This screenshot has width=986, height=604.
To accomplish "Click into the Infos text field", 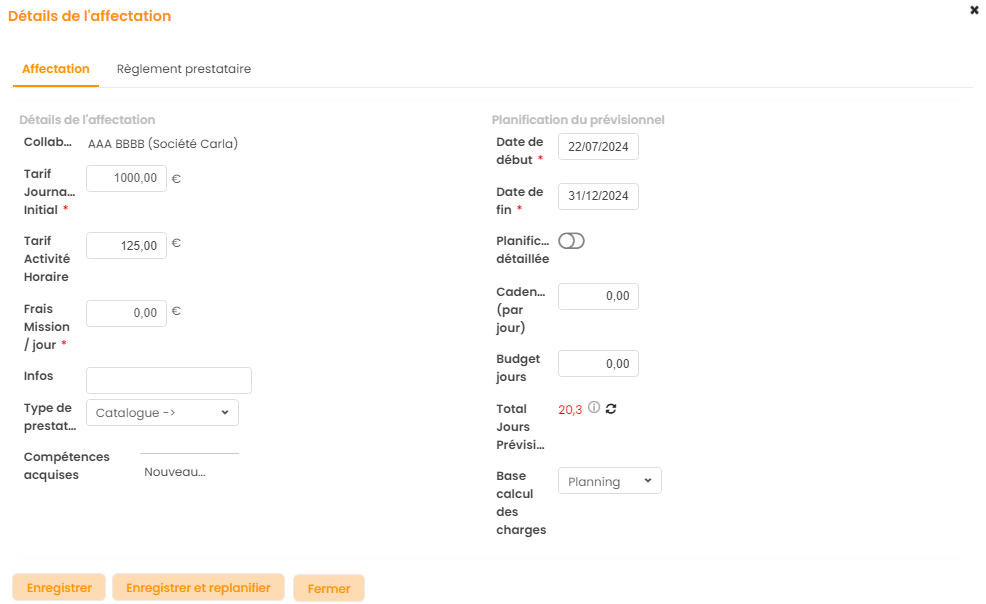I will point(169,380).
